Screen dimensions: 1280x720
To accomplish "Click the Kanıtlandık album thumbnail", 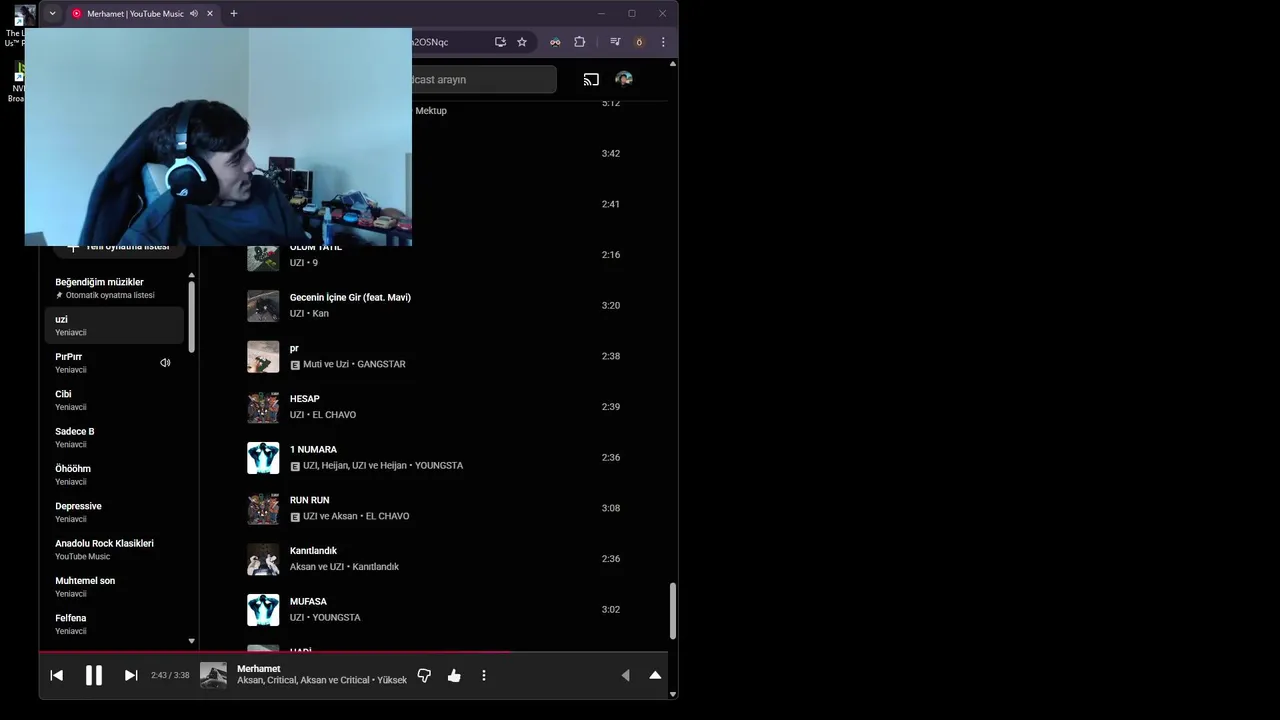I will tap(263, 559).
